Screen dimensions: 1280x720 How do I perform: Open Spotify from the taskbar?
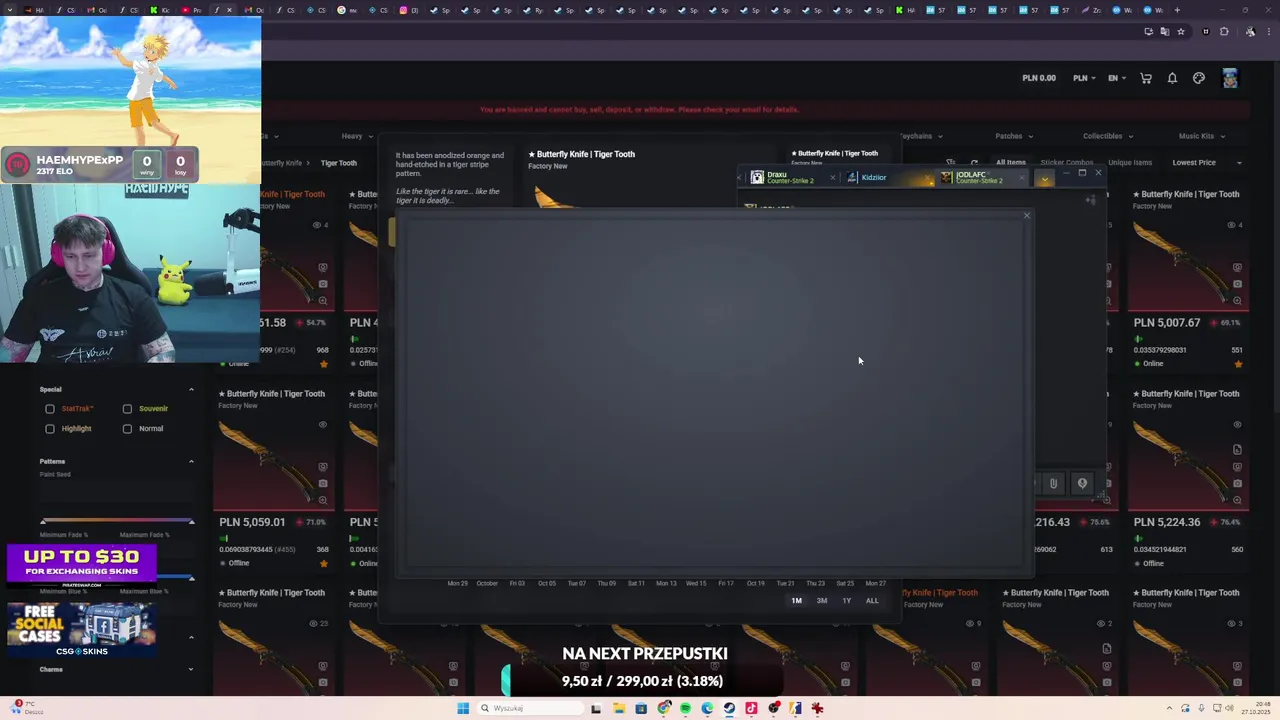click(685, 708)
